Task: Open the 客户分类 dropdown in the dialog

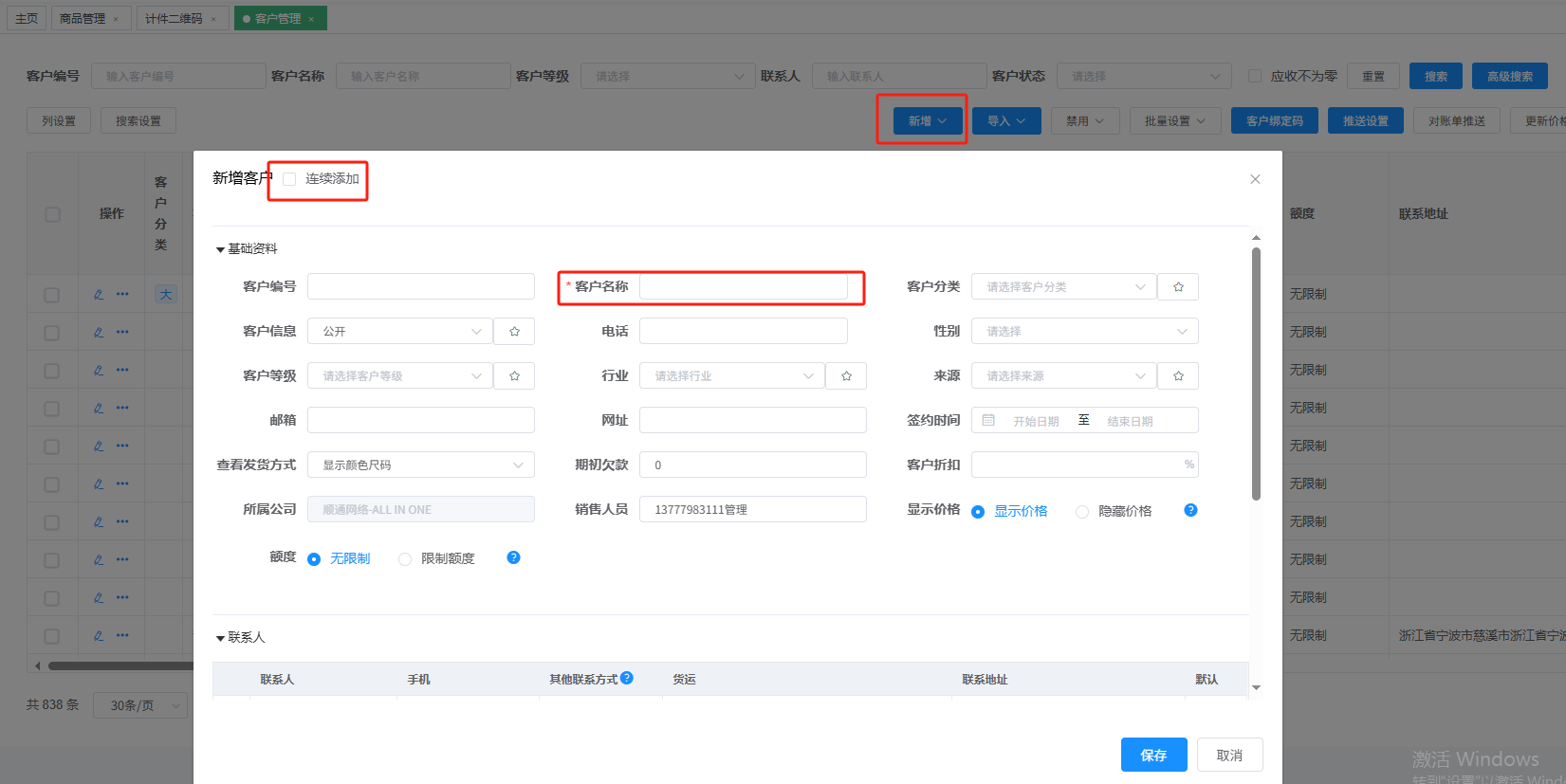Action: coord(1063,286)
